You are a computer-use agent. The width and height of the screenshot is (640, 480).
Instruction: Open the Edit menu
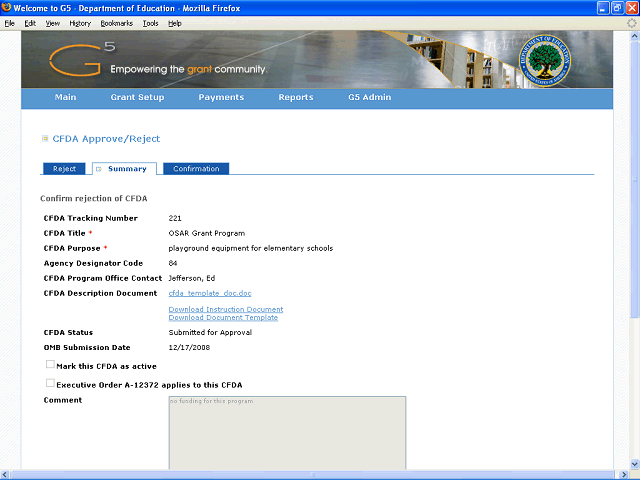tap(30, 23)
